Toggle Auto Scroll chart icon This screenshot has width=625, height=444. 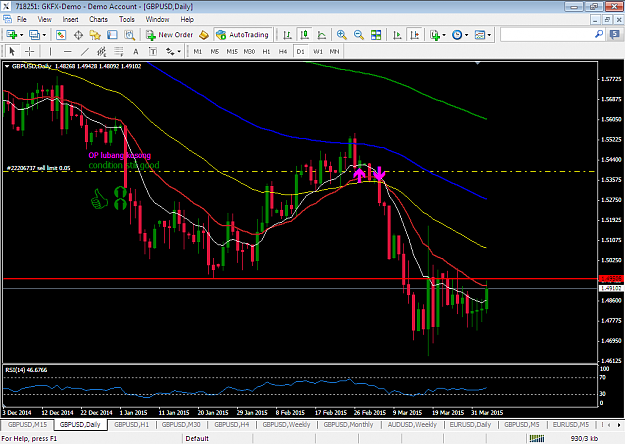point(397,35)
